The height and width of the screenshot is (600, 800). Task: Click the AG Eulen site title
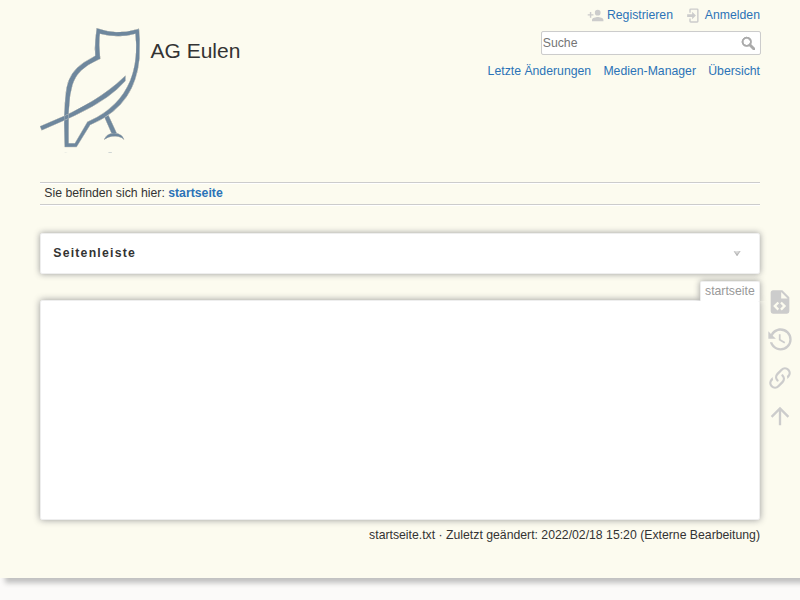pos(195,51)
